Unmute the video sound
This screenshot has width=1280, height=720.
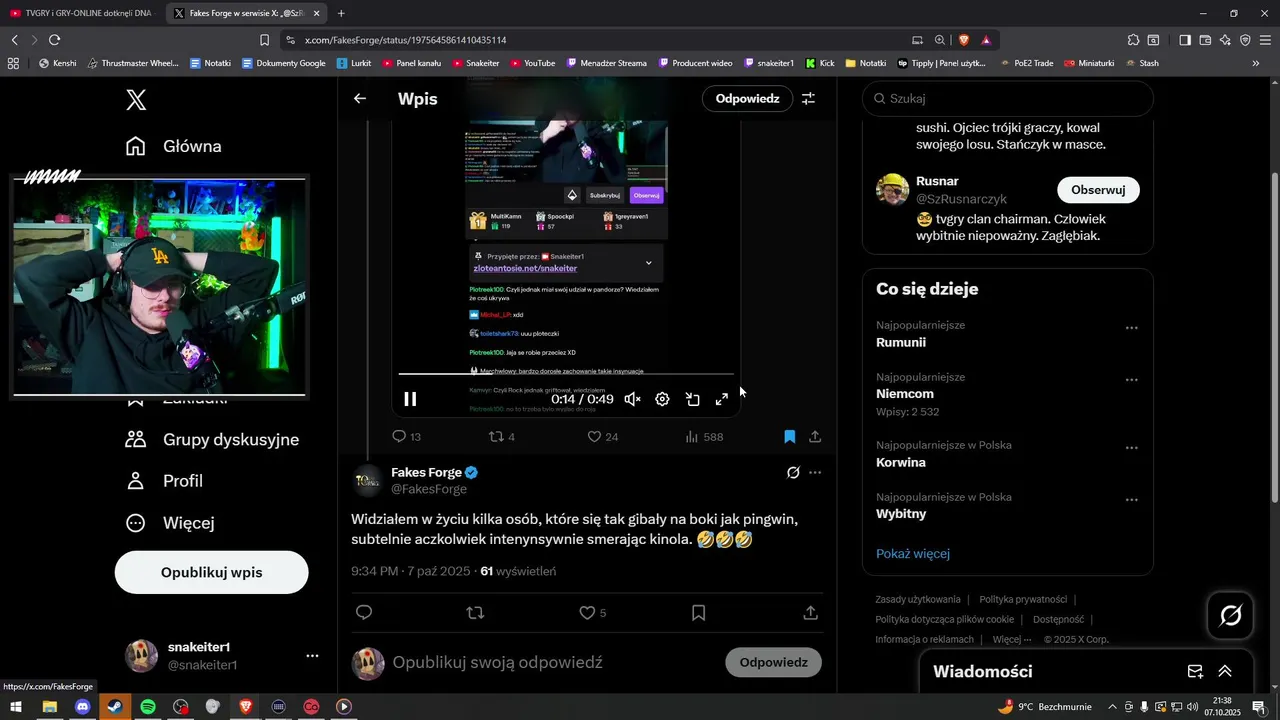coord(632,399)
